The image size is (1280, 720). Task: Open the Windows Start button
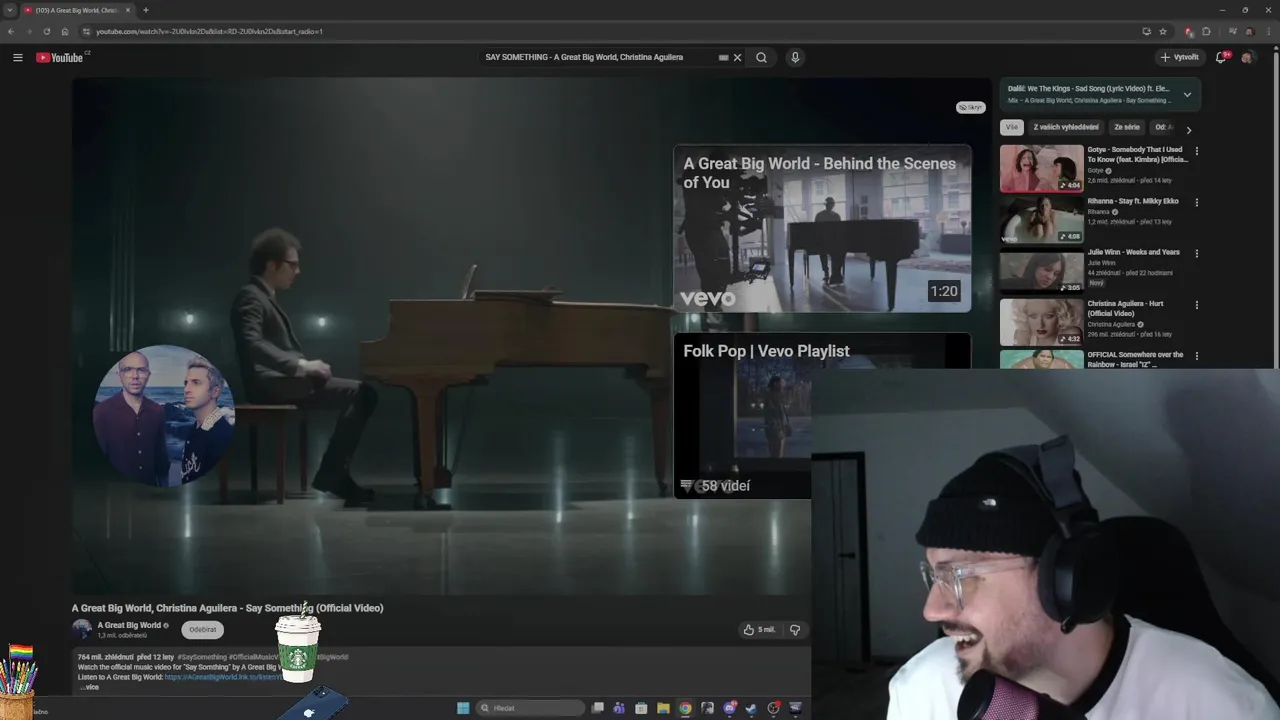click(x=463, y=708)
